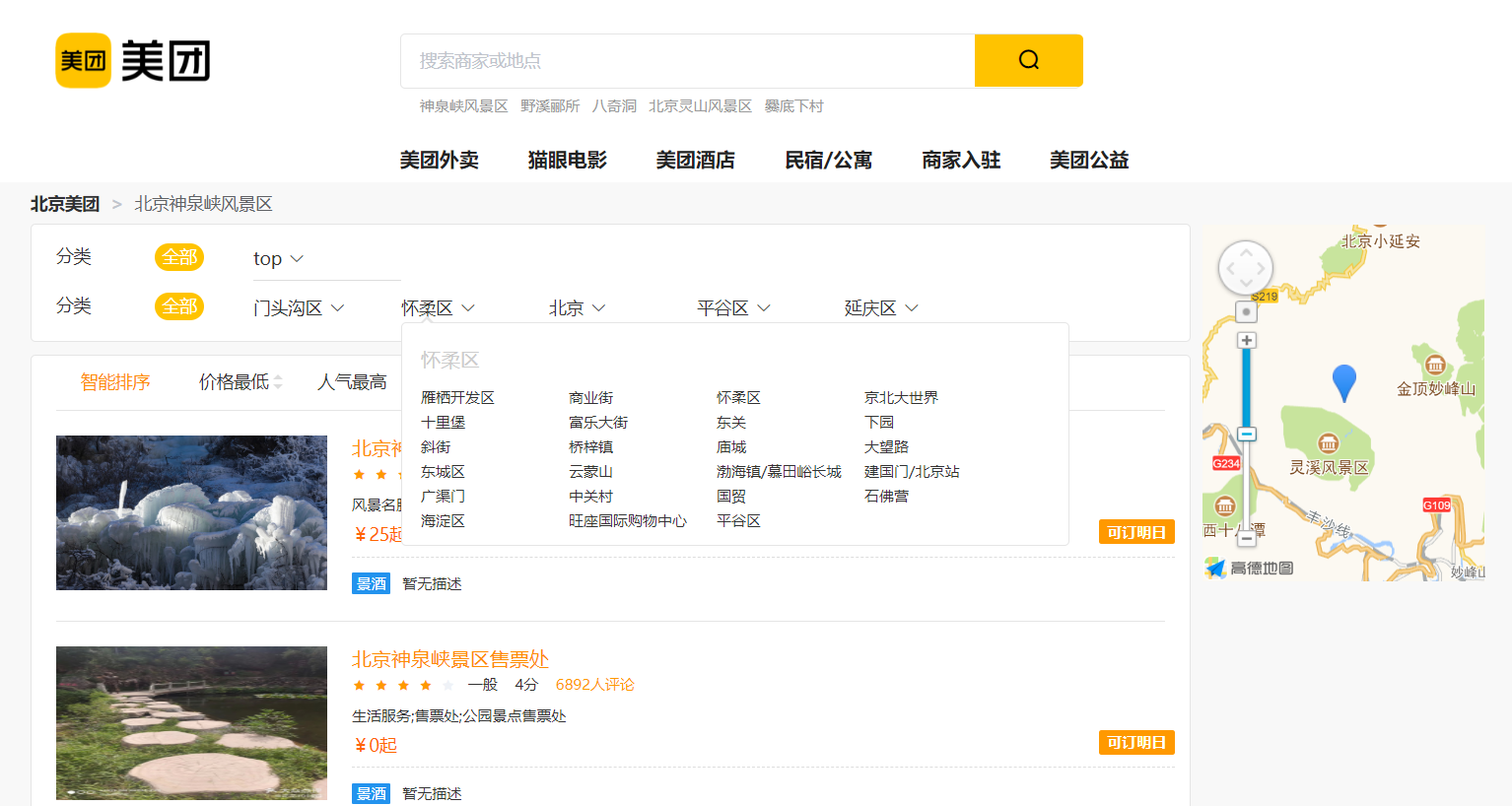Open the 猫眼电影 nav item
Viewport: 1512px width, 806px height.
(567, 160)
